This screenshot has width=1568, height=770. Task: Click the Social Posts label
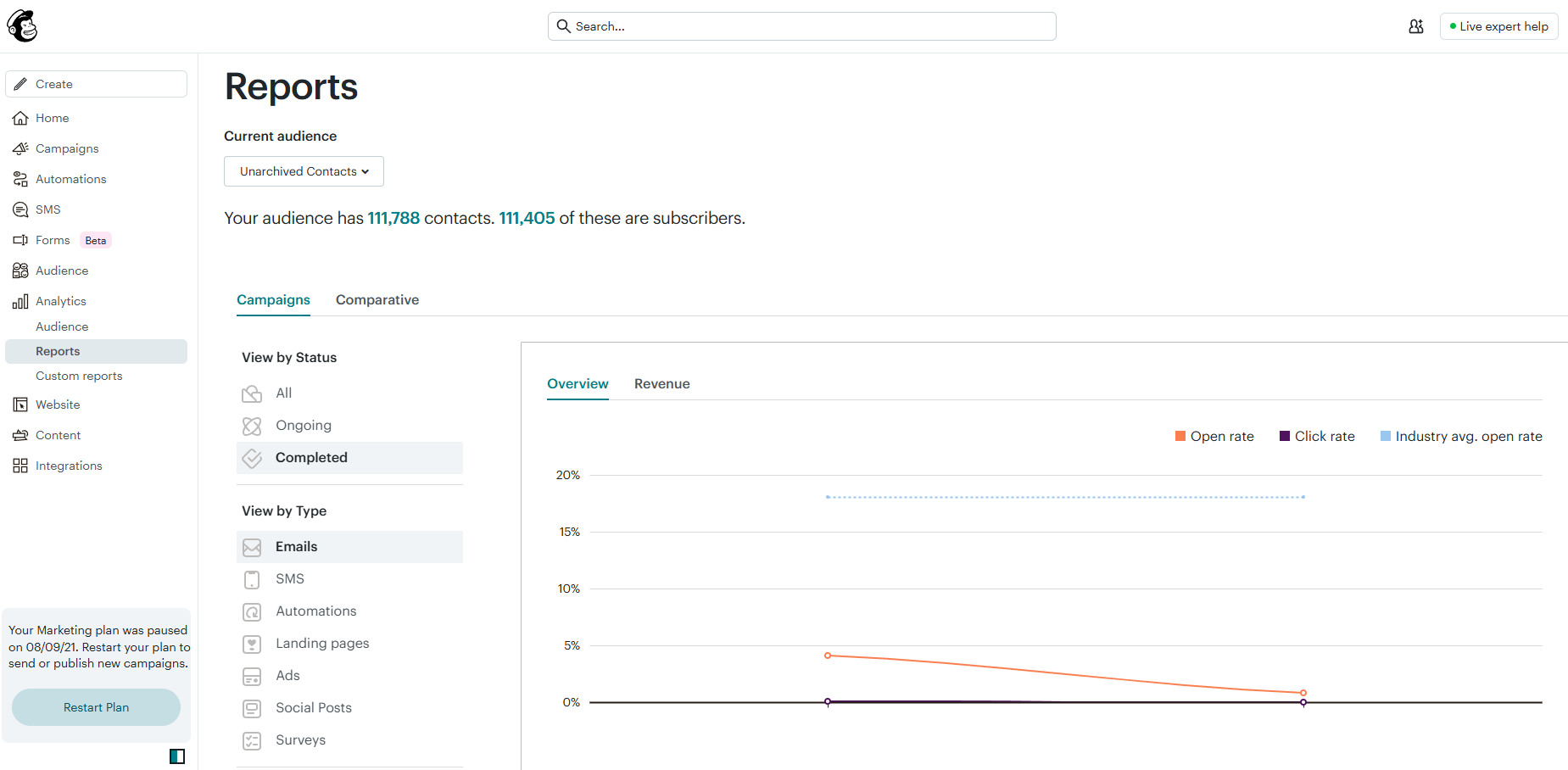click(314, 708)
